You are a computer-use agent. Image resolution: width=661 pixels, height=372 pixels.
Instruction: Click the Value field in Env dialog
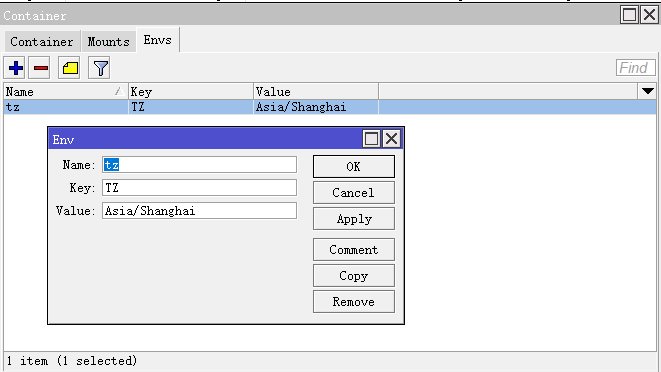click(199, 211)
